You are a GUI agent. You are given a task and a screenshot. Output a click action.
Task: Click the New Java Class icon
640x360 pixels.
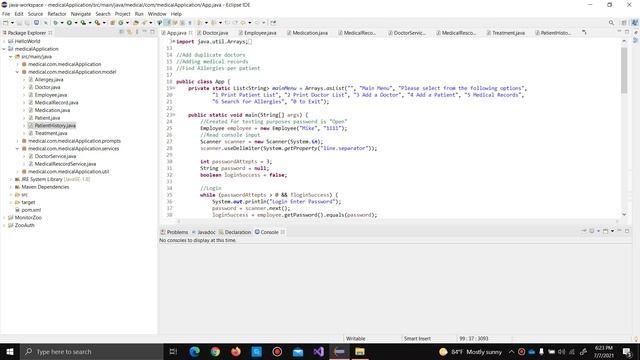[121, 23]
